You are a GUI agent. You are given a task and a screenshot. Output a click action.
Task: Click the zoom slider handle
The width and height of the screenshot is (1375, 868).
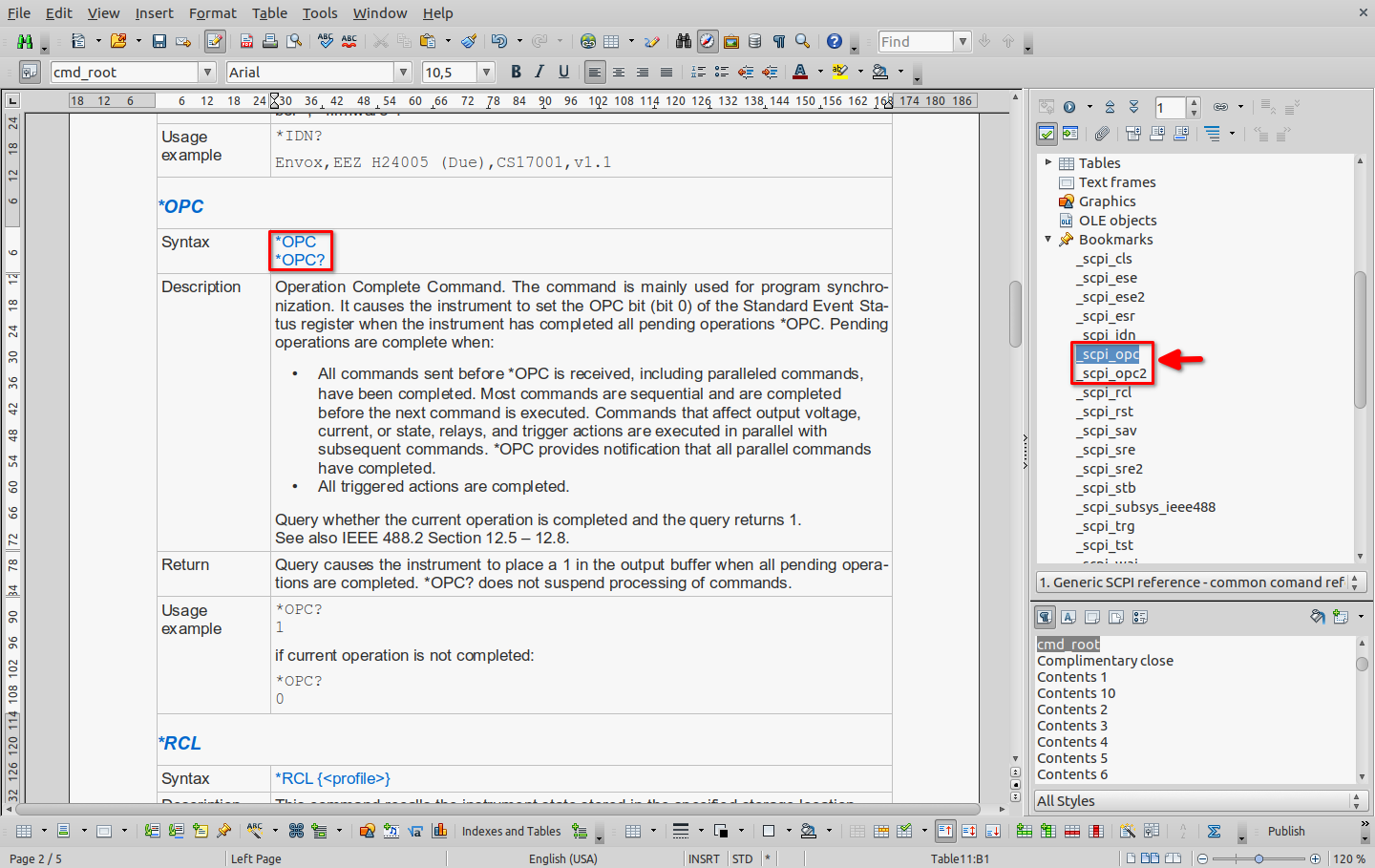click(x=1259, y=858)
